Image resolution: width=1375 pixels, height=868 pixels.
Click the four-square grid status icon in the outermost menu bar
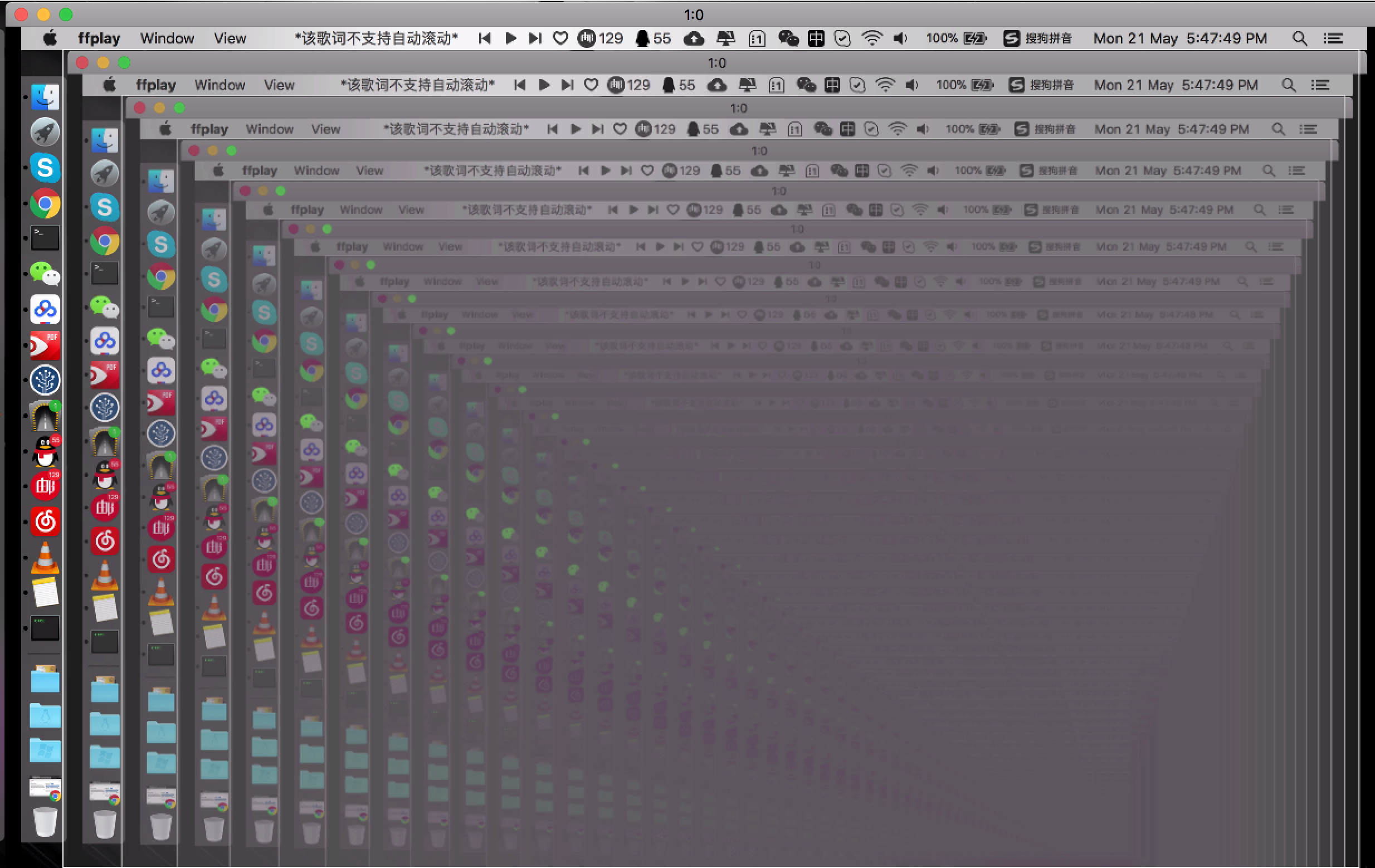[816, 38]
